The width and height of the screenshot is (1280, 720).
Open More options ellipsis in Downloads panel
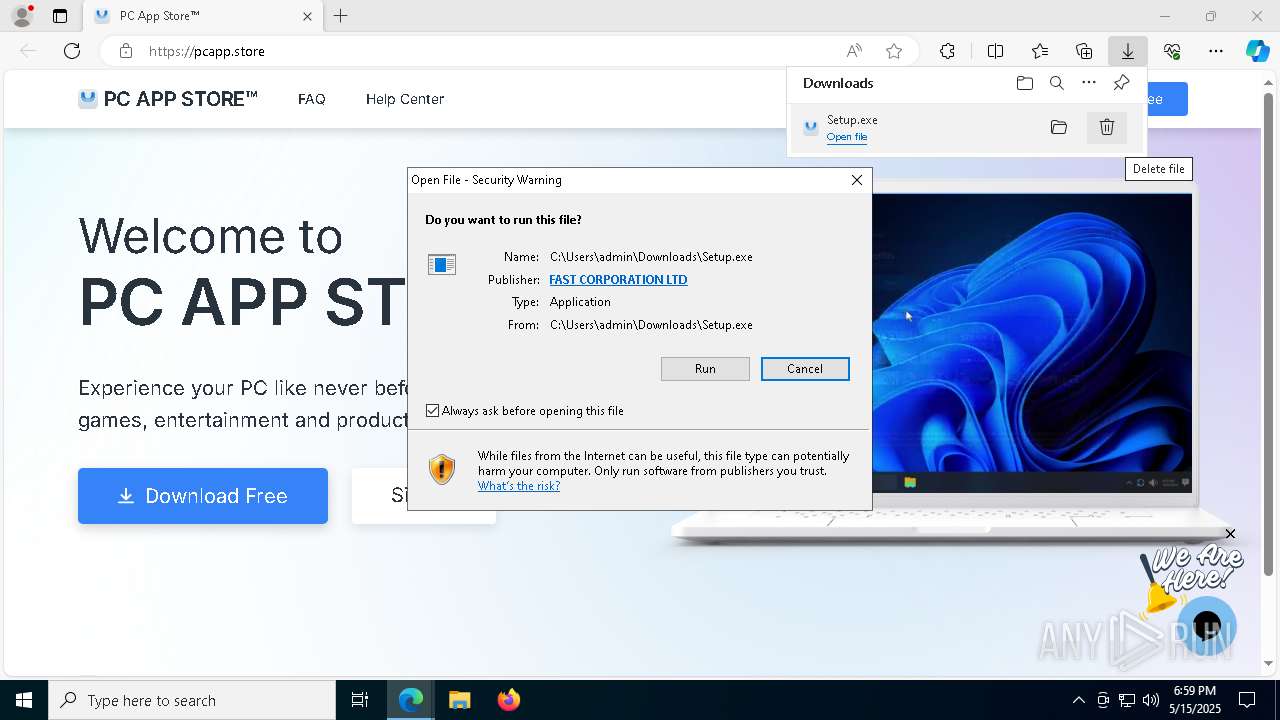tap(1089, 83)
